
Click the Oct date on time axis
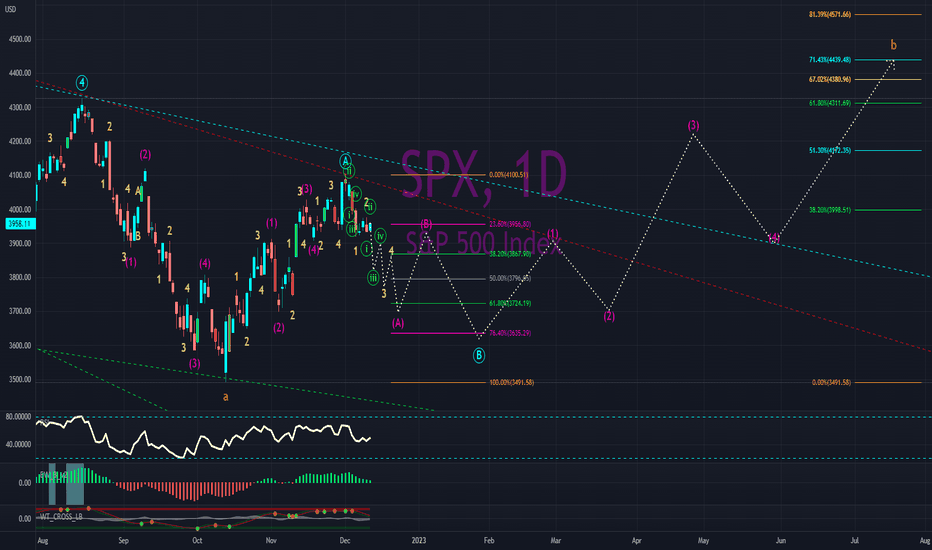197,540
